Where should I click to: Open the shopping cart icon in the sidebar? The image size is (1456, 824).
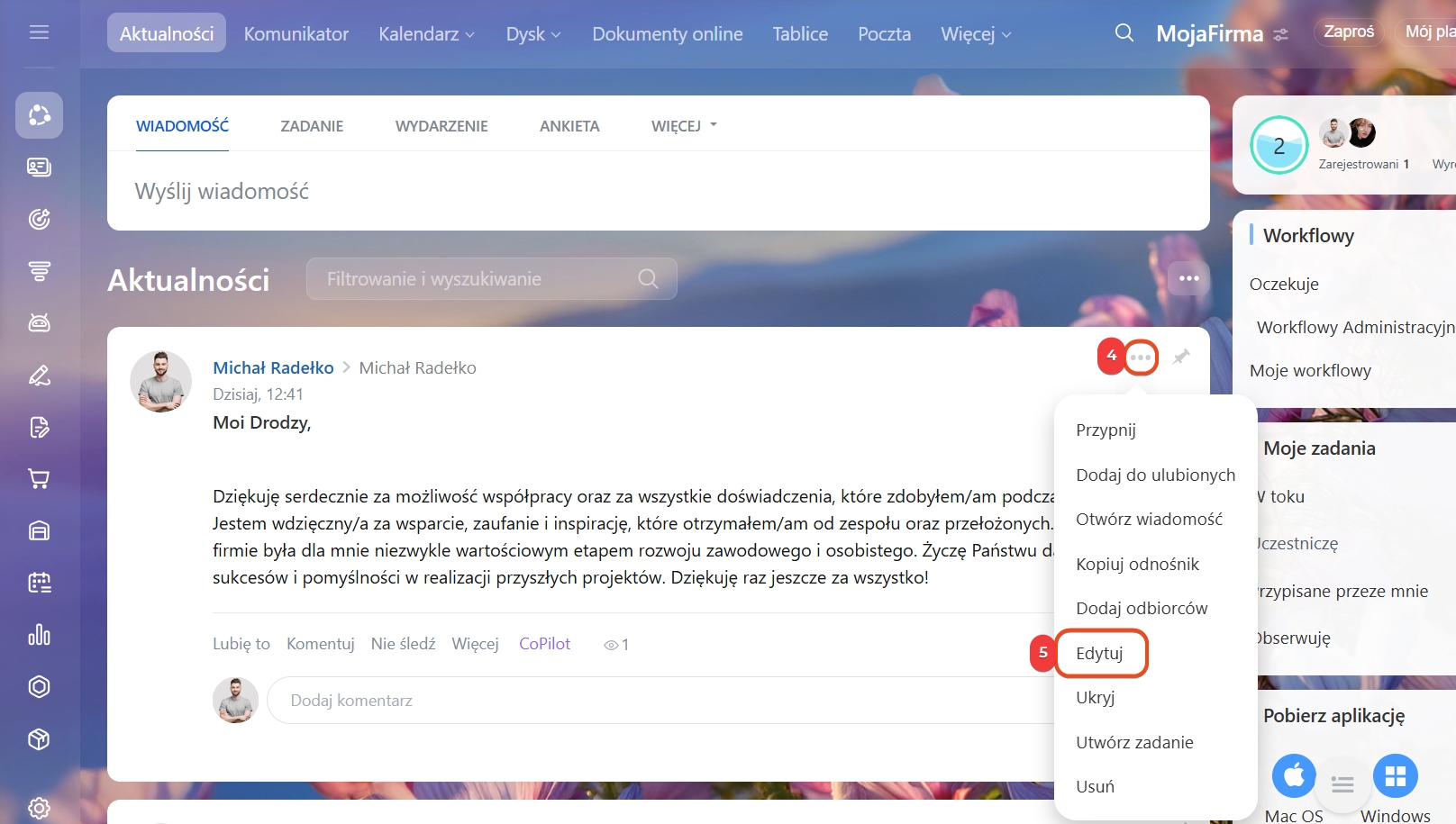click(x=39, y=479)
